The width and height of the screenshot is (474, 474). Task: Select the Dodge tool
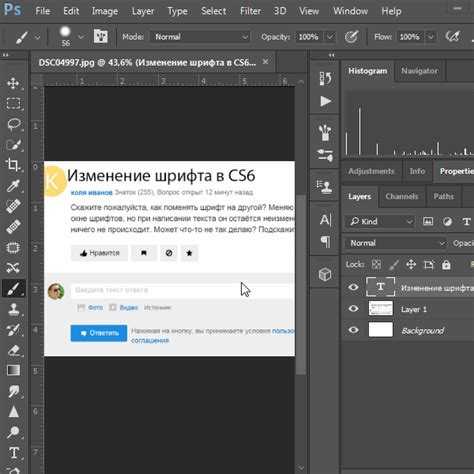pos(13,432)
